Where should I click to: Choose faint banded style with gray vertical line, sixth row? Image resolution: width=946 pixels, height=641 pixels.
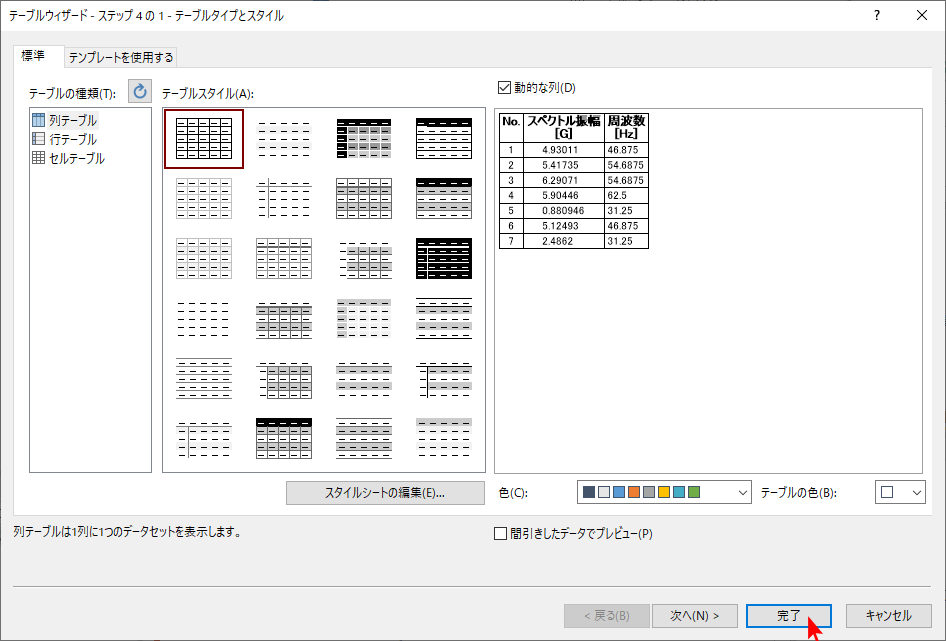tap(204, 438)
